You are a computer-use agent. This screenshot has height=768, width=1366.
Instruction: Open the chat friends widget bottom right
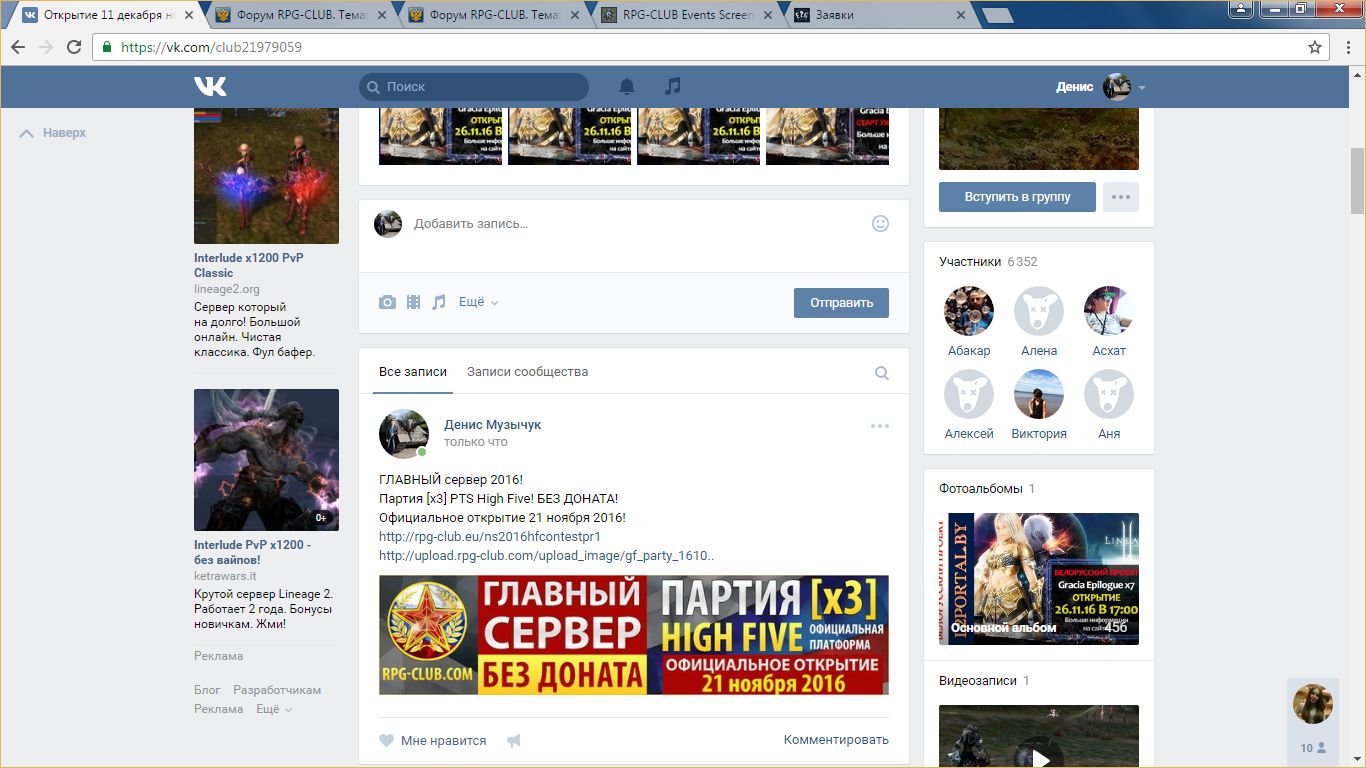pos(1313,723)
